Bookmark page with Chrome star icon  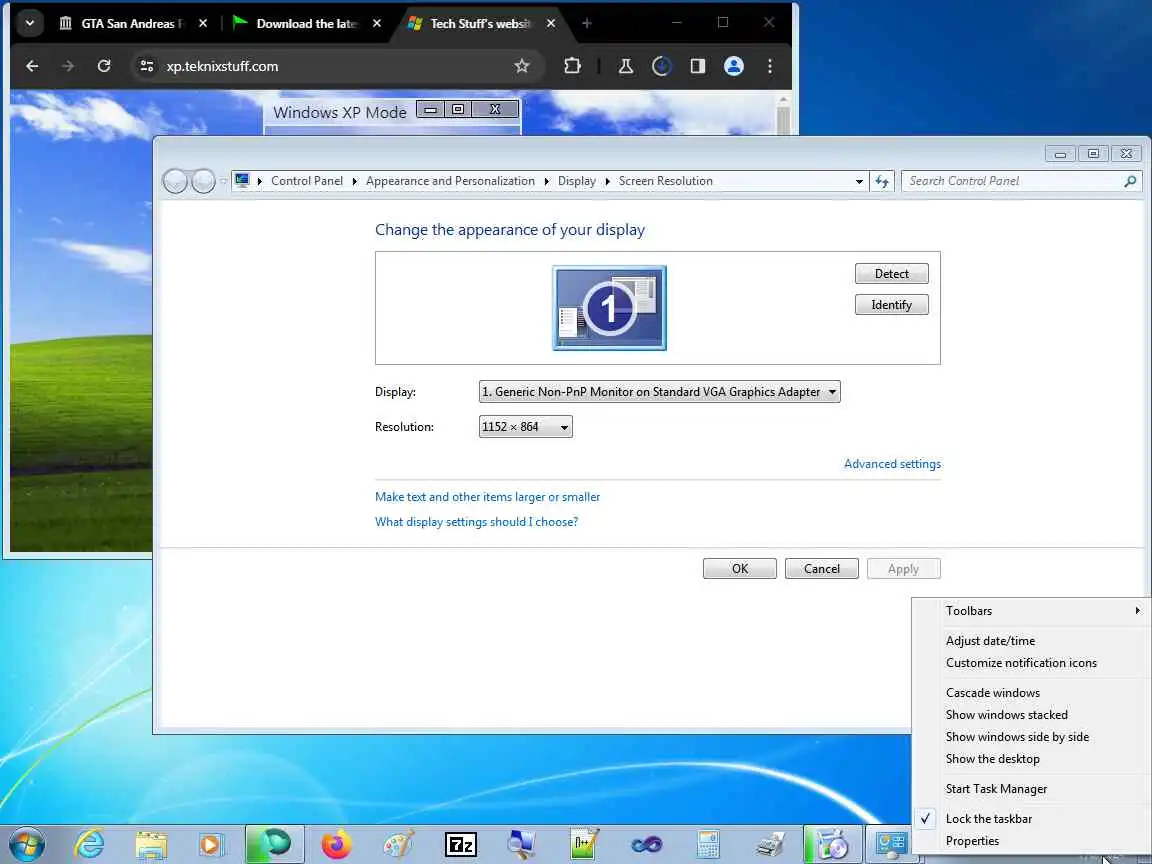click(522, 66)
